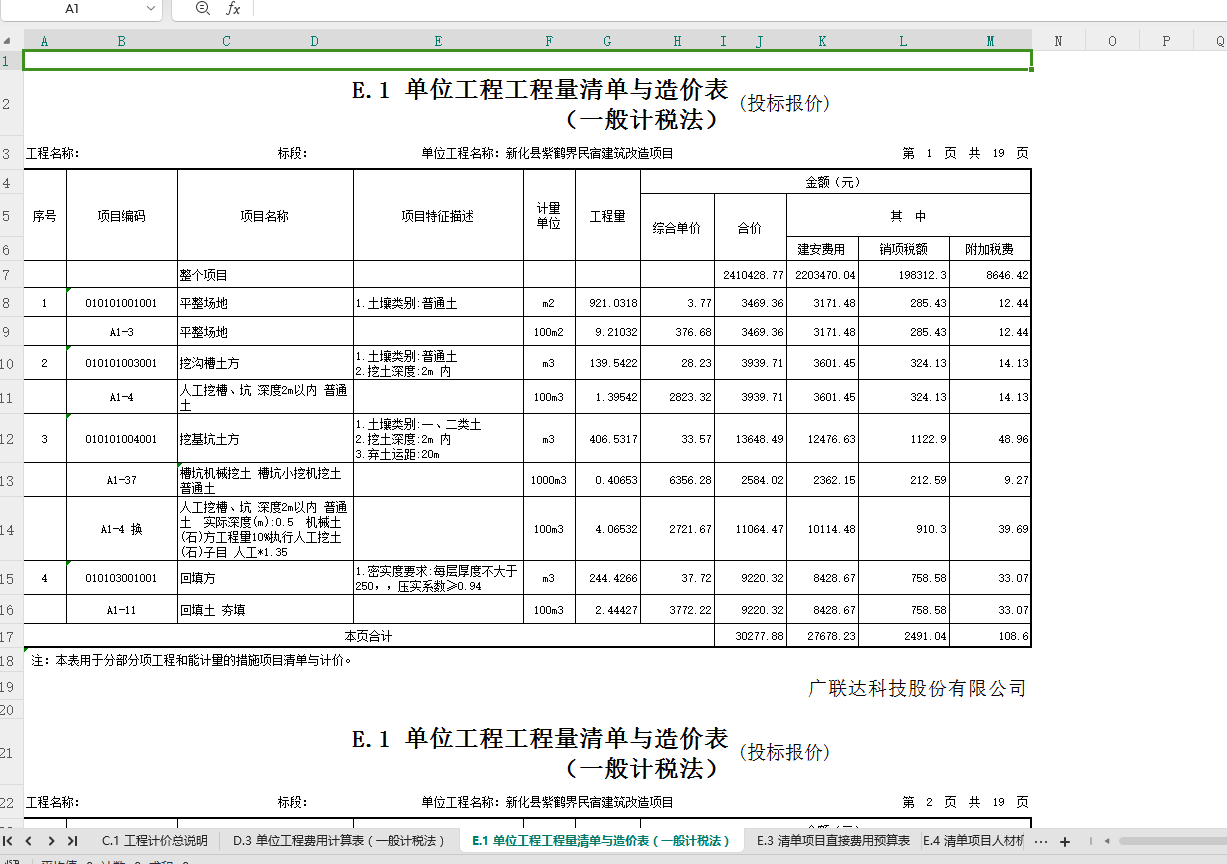Select the A1-4 换 quota code cell
This screenshot has width=1227, height=864.
point(121,529)
